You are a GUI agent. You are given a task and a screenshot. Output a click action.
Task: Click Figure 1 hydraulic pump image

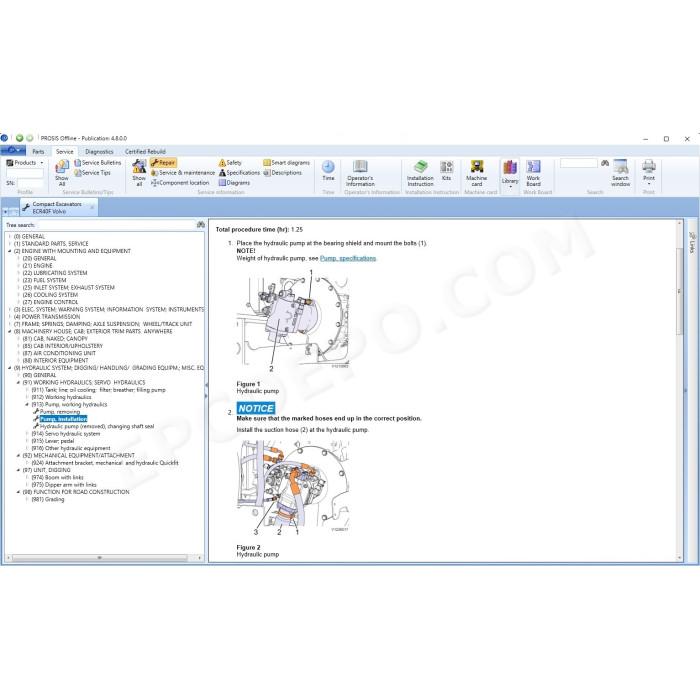coord(293,323)
